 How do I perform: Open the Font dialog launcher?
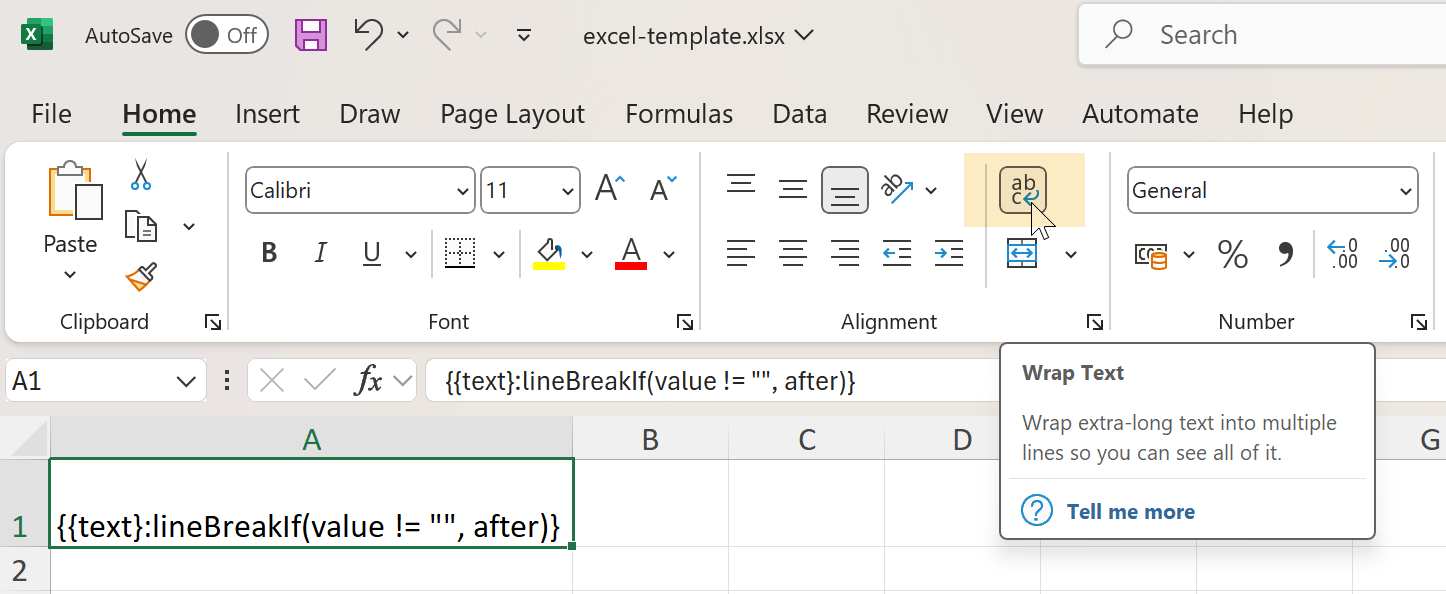click(685, 322)
